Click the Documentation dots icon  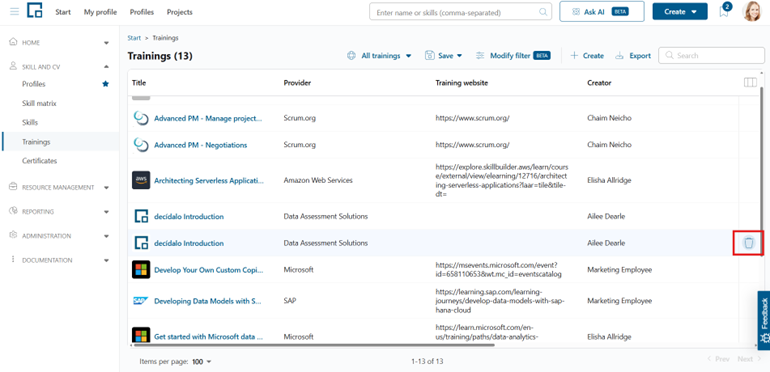[x=14, y=260]
